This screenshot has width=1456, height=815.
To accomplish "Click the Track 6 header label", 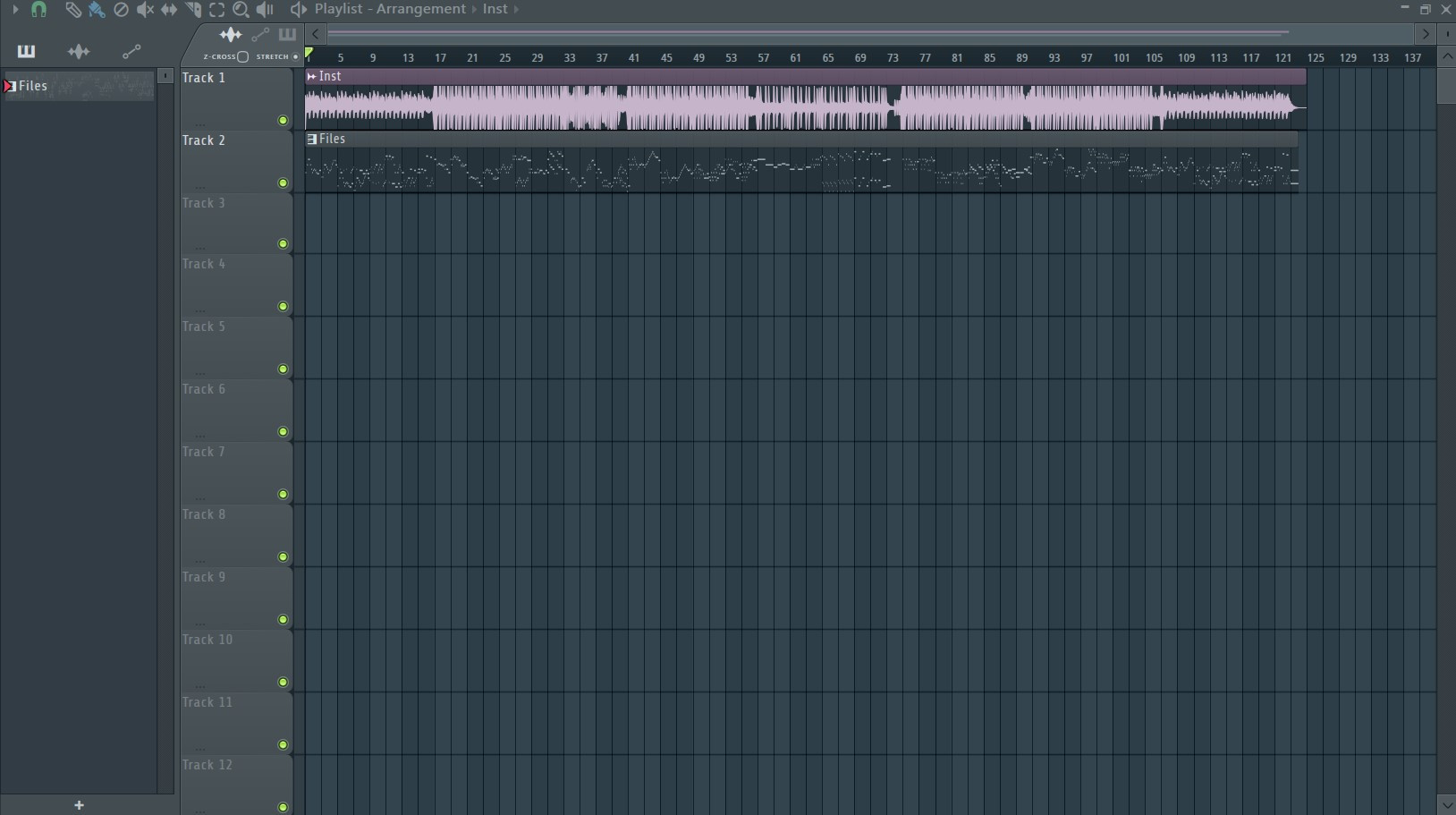I will (x=204, y=389).
